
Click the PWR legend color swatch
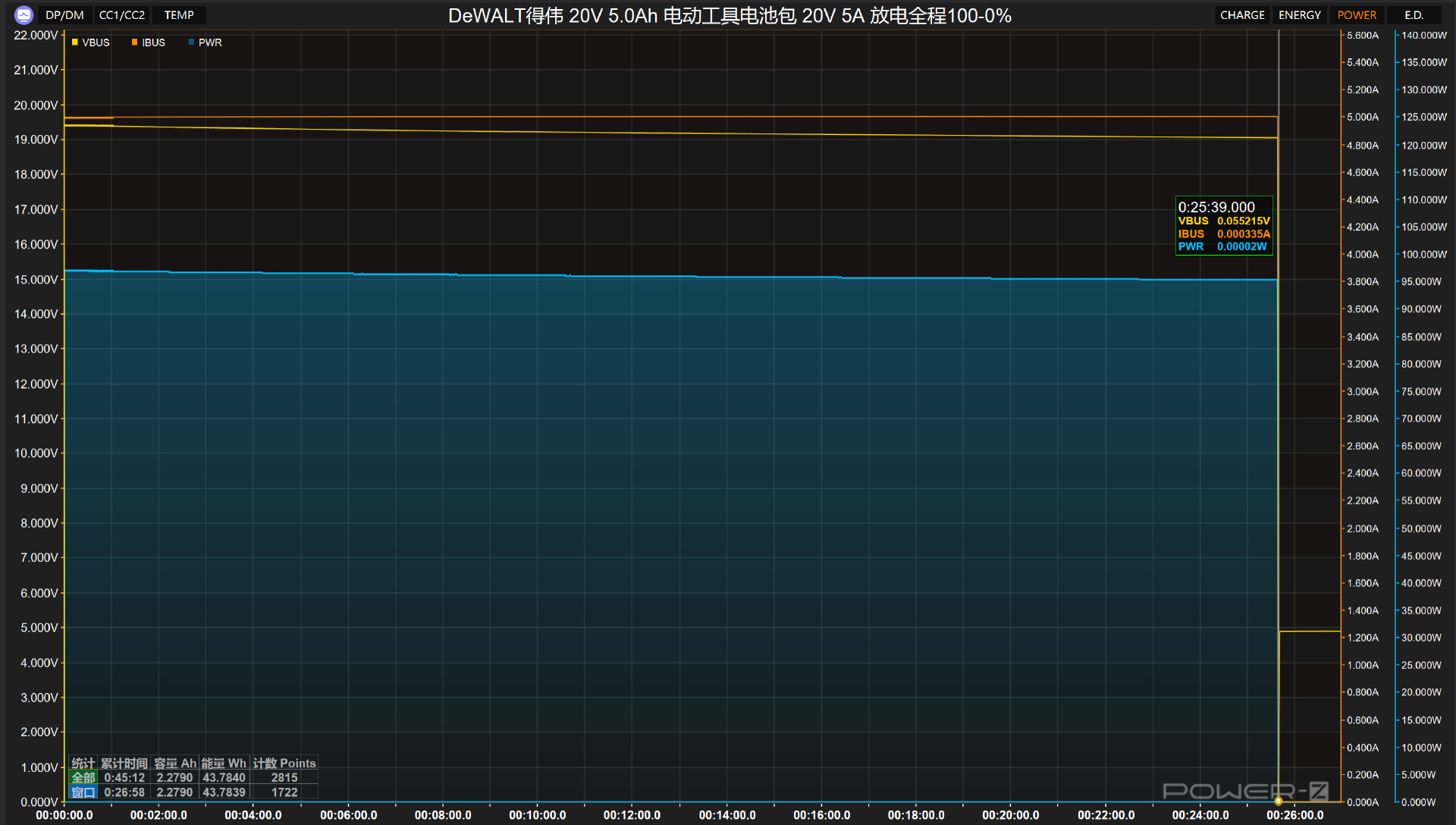[x=191, y=42]
